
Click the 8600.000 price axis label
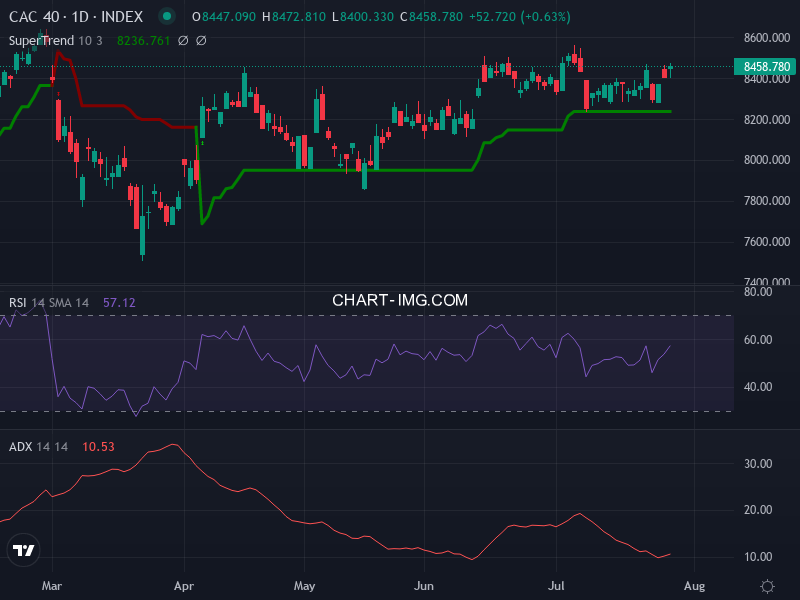coord(767,38)
